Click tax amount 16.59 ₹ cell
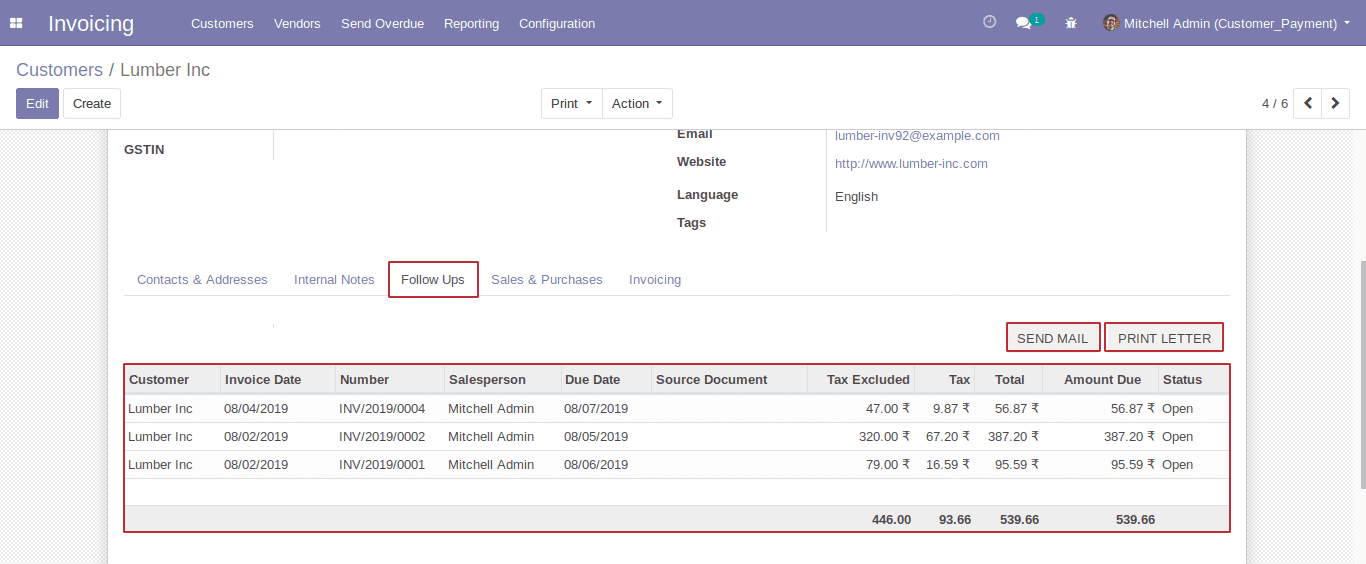 click(x=948, y=465)
